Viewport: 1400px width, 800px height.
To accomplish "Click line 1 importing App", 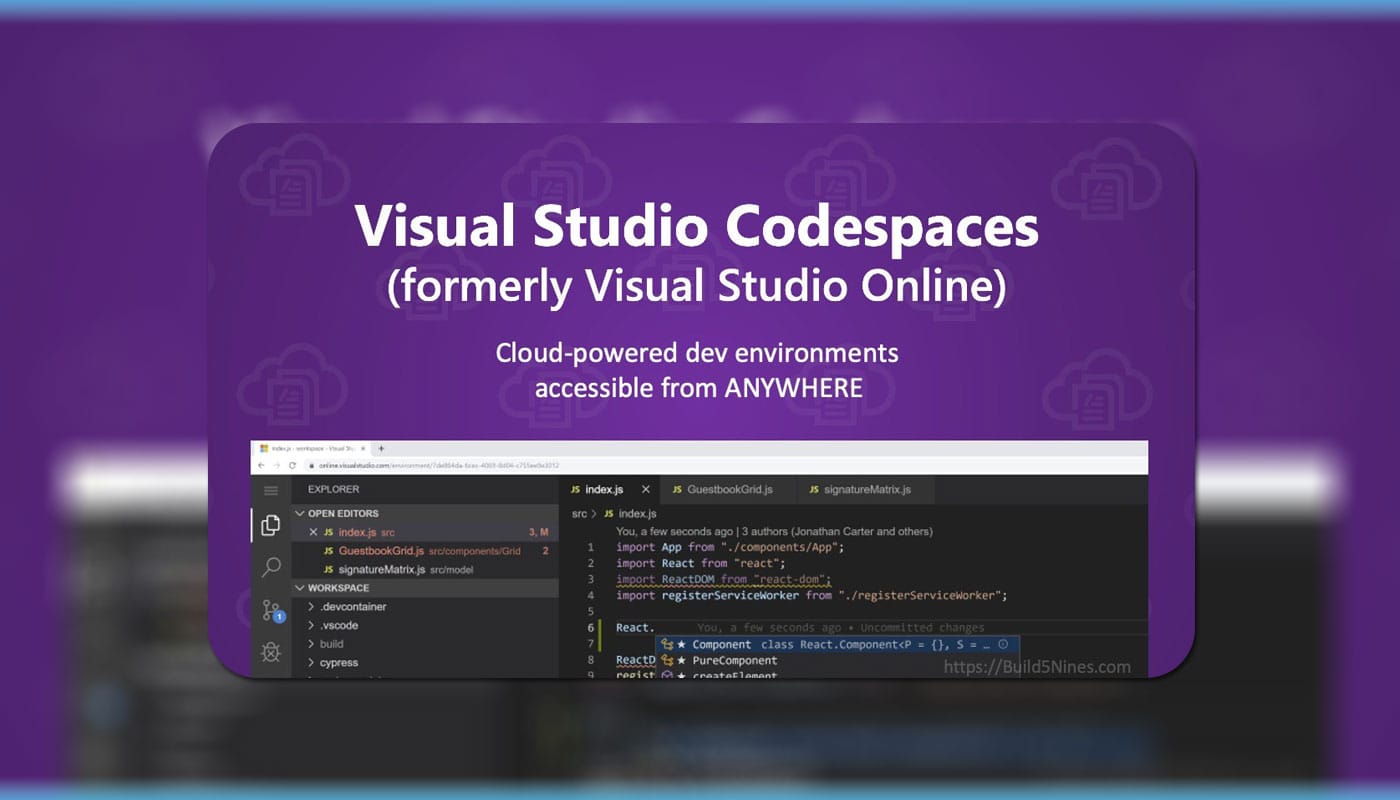I will [x=731, y=547].
